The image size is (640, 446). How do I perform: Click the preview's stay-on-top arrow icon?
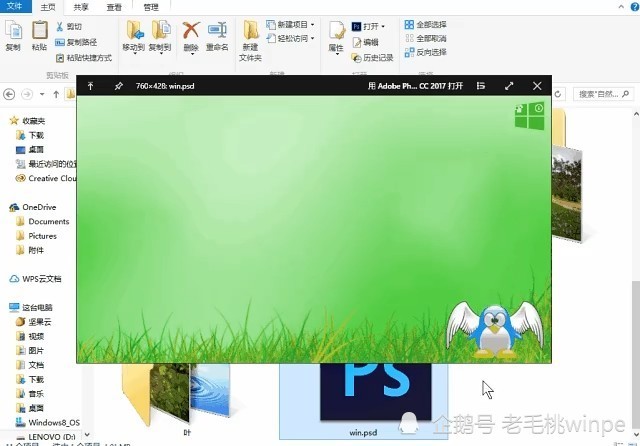click(91, 86)
